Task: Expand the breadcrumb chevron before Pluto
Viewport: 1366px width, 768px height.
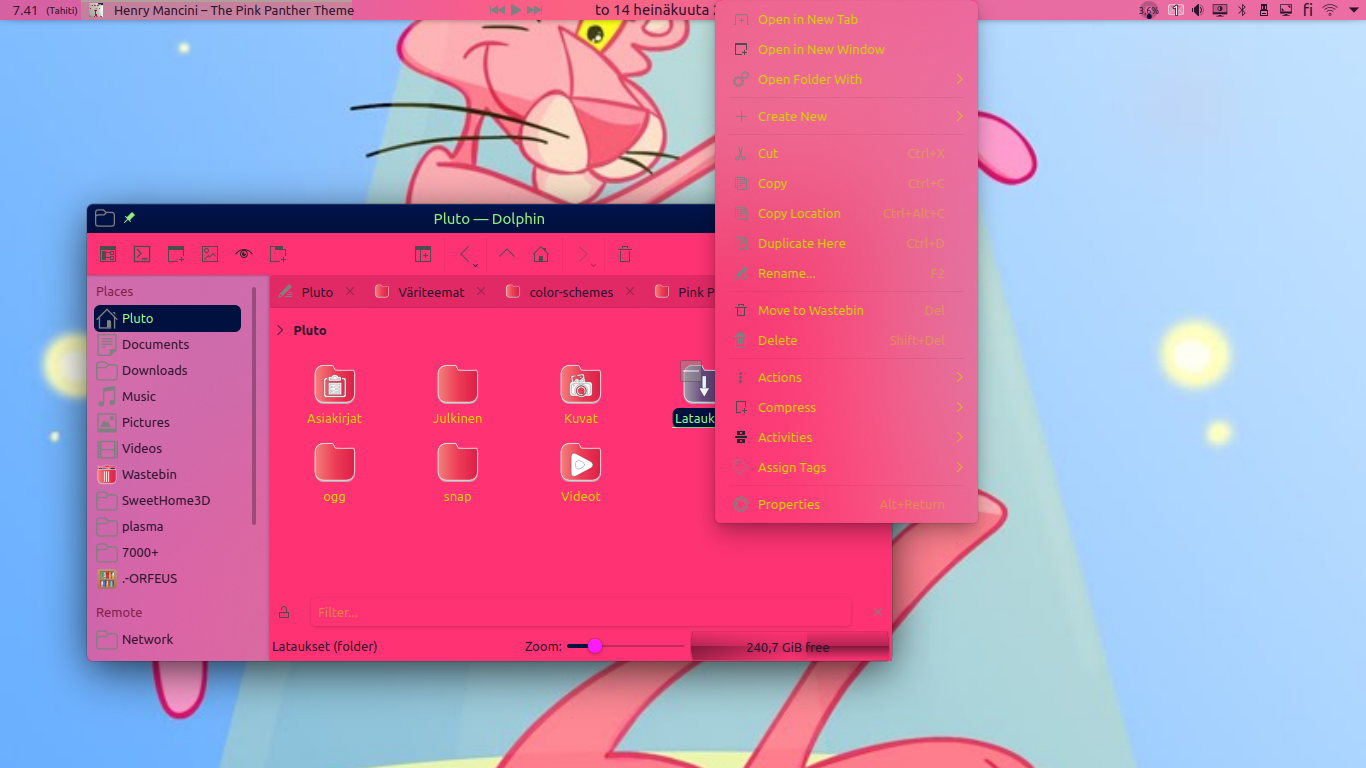Action: [x=281, y=330]
